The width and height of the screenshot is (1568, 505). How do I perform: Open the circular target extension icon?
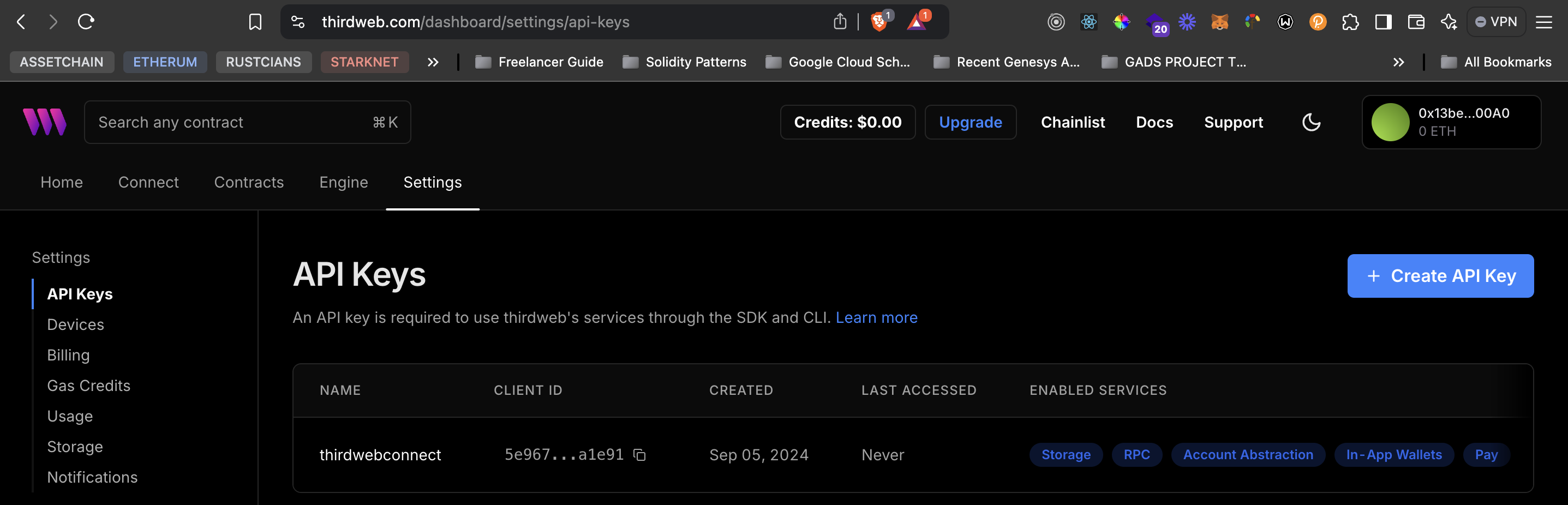[1056, 22]
